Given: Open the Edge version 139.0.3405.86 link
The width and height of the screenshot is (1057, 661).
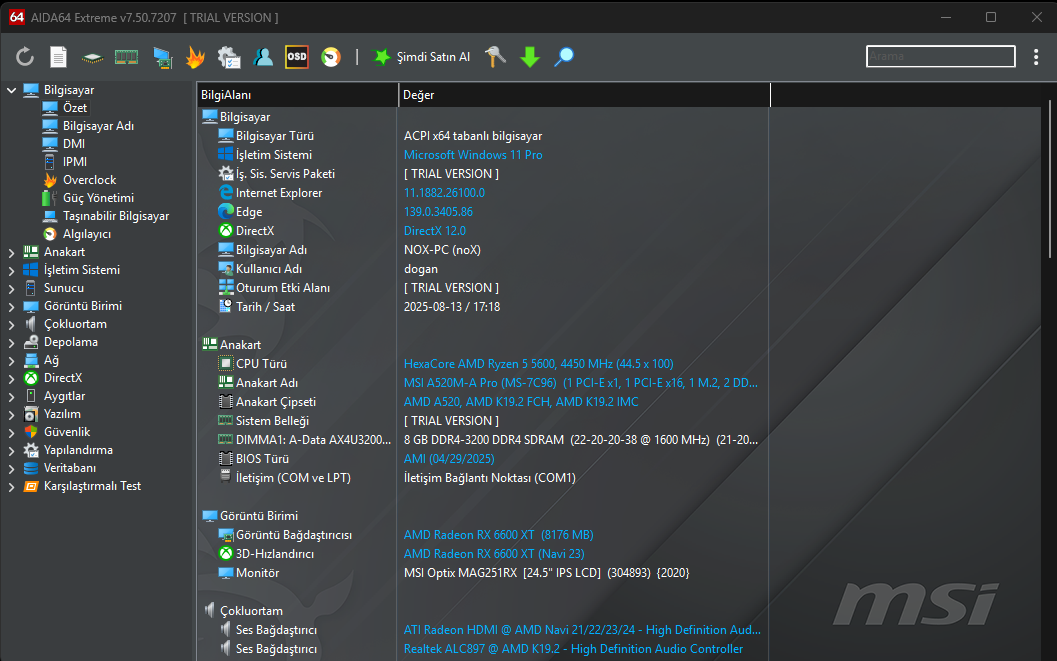Looking at the screenshot, I should tap(438, 212).
